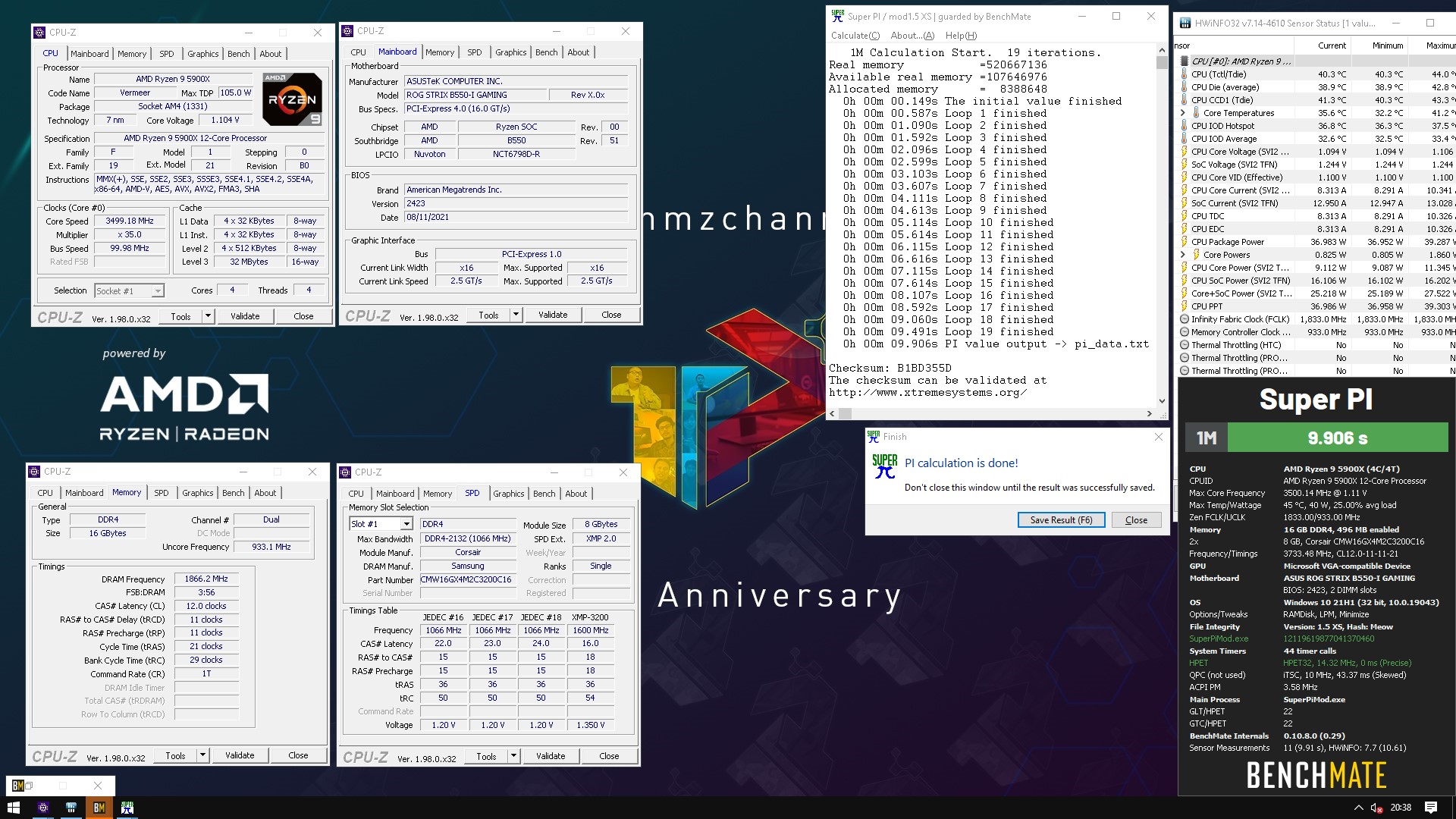Click the chip icon on the CPU [#0] header row
The width and height of the screenshot is (1456, 819).
click(x=1184, y=61)
